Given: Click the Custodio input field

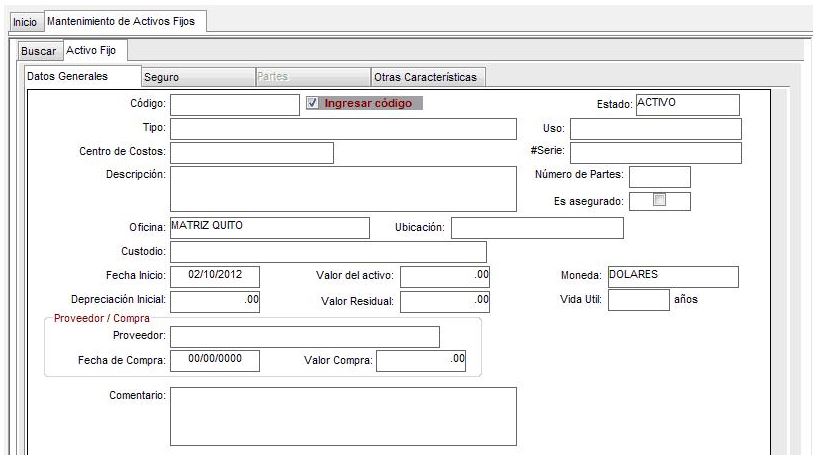Looking at the screenshot, I should pyautogui.click(x=328, y=252).
